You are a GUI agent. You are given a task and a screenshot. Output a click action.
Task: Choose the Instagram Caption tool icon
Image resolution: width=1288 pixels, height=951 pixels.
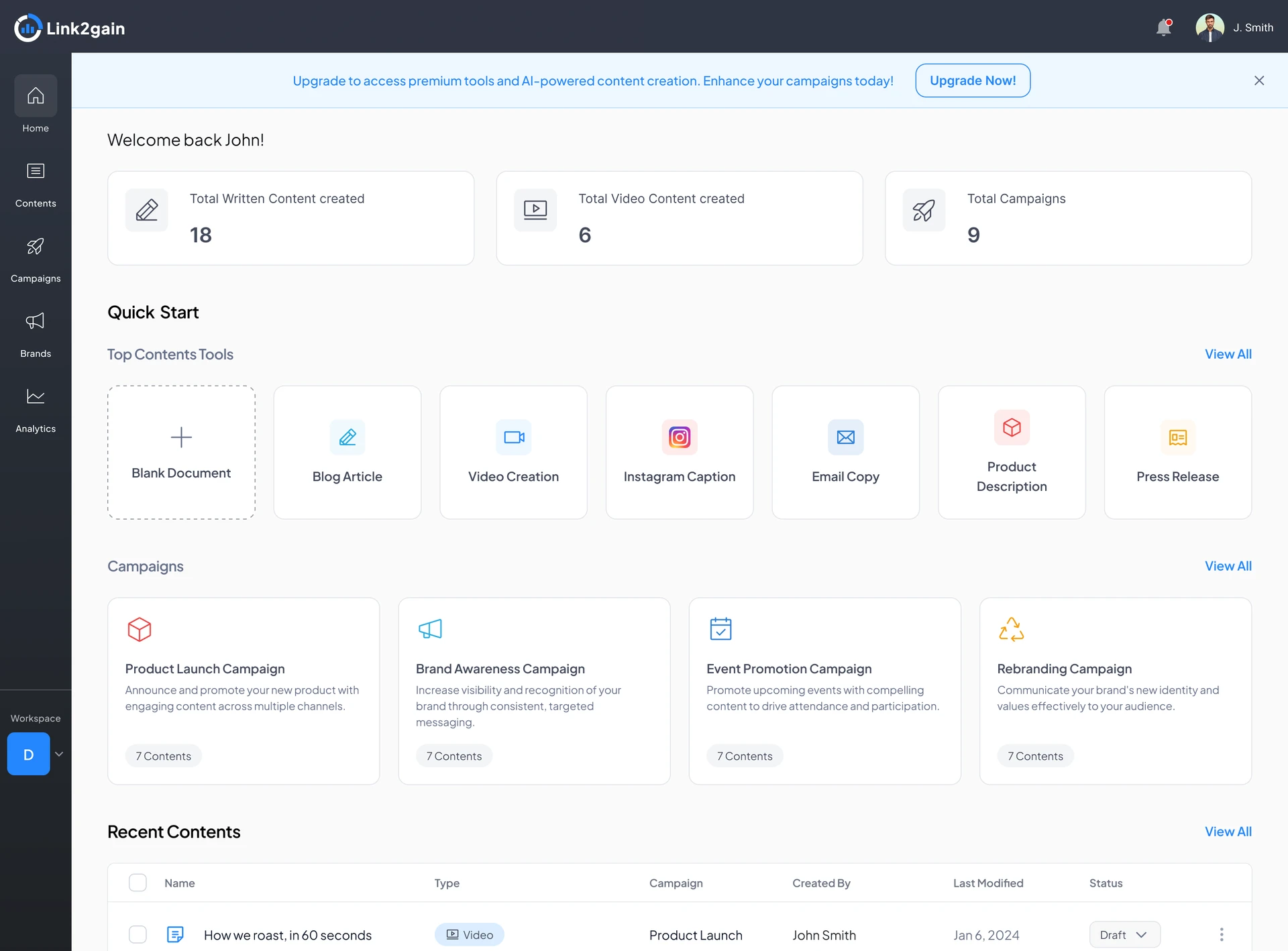pos(680,437)
